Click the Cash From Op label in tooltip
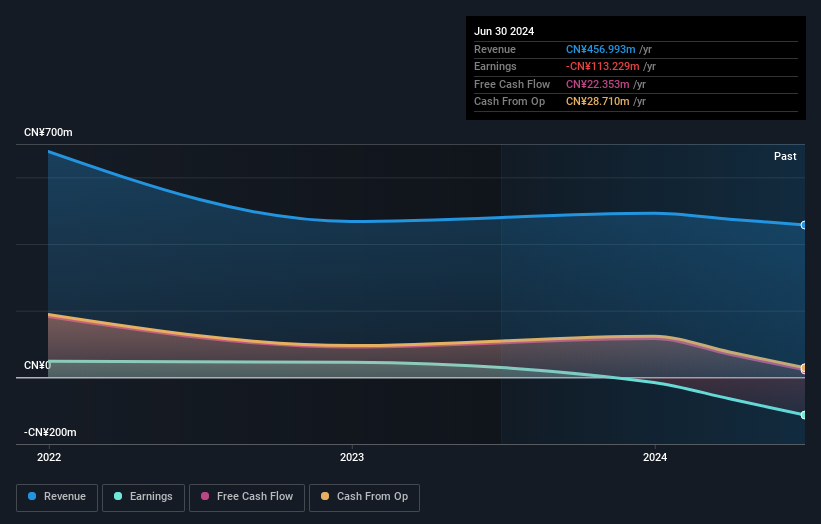Viewport: 821px width, 524px height. pyautogui.click(x=509, y=102)
